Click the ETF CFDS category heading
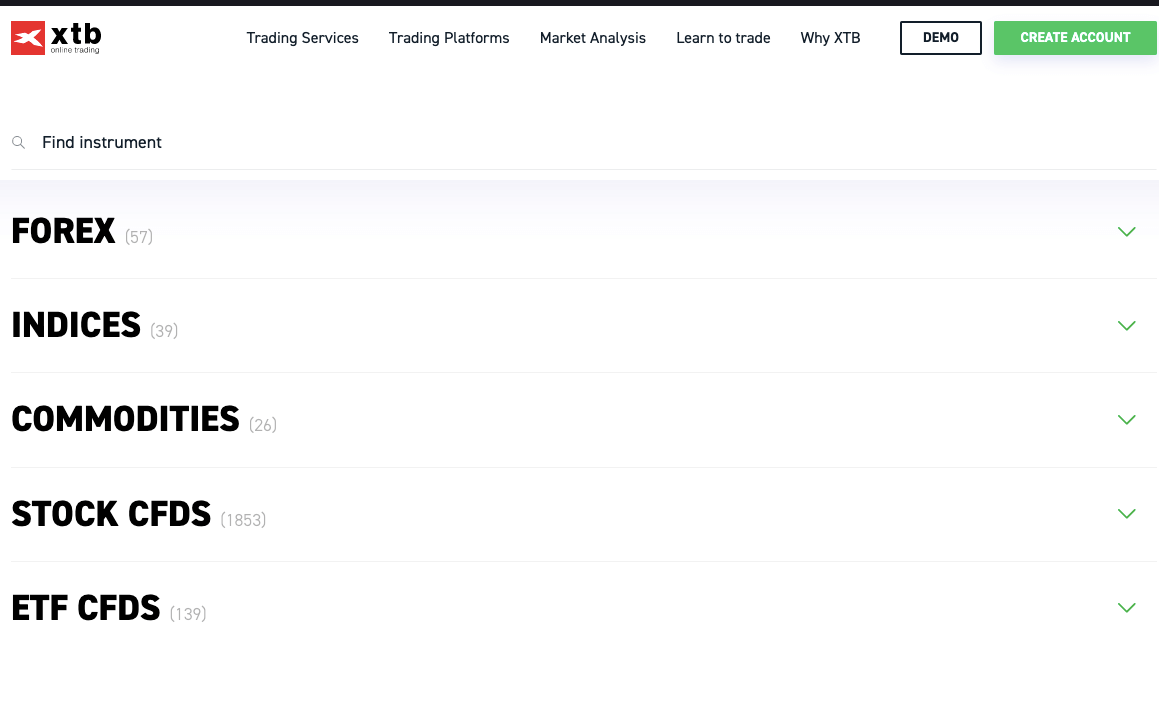The image size is (1159, 702). [x=86, y=607]
